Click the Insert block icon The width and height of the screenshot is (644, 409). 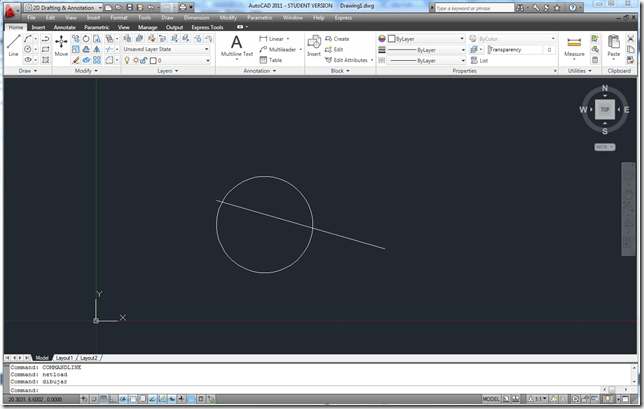tap(314, 45)
